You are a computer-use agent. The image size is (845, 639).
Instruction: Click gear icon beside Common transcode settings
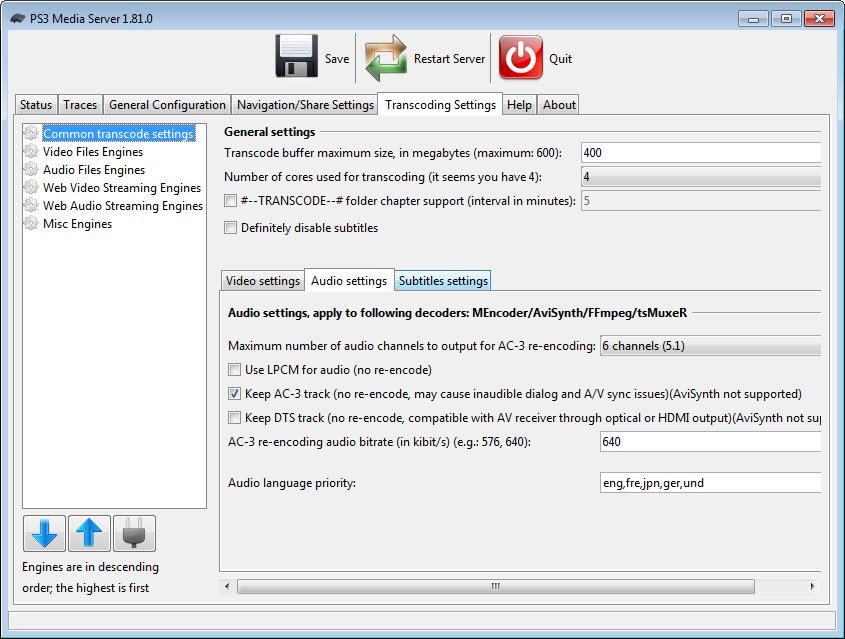click(31, 133)
